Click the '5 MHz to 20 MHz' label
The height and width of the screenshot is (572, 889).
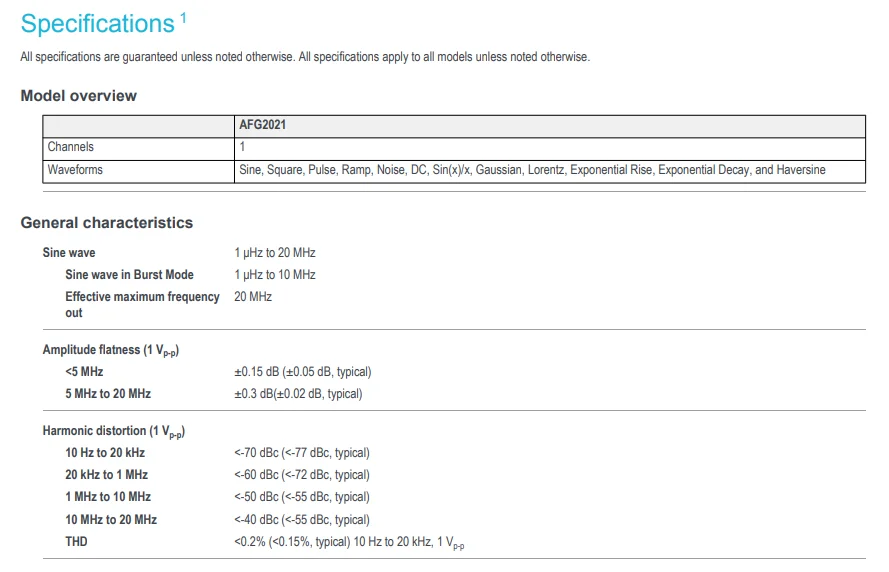pos(108,394)
